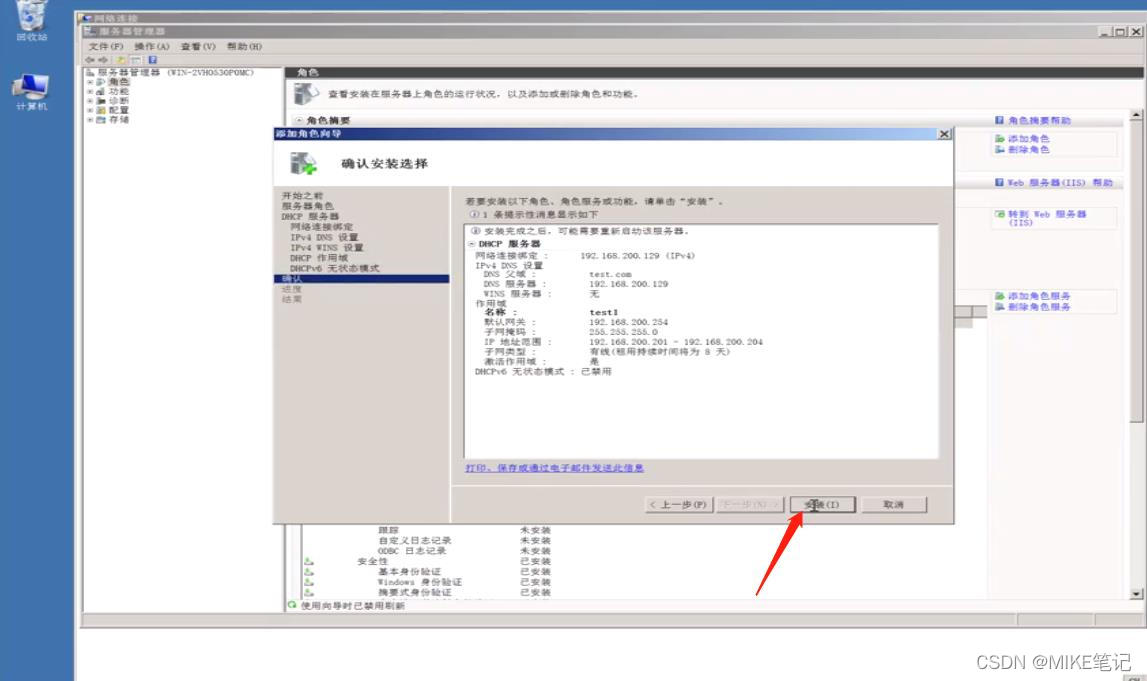Screen dimensions: 1147x681
Task: Open the 帮助(H) menu
Action: (244, 46)
